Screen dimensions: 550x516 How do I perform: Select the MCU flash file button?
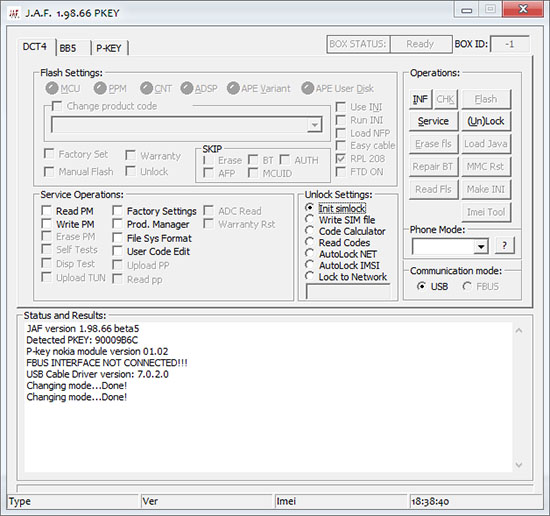pos(52,88)
